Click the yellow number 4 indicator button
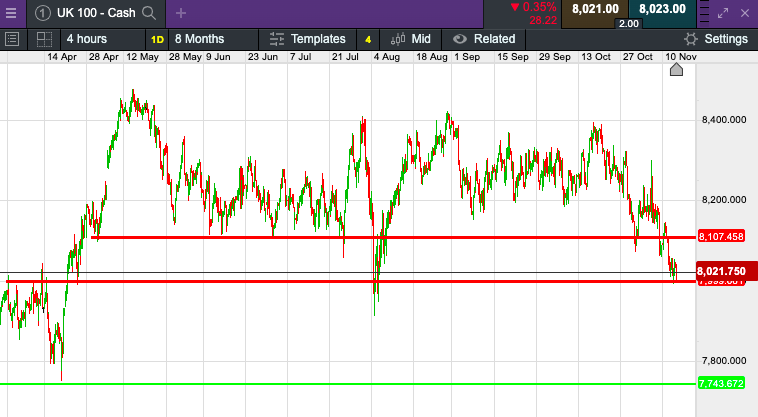 [x=368, y=40]
